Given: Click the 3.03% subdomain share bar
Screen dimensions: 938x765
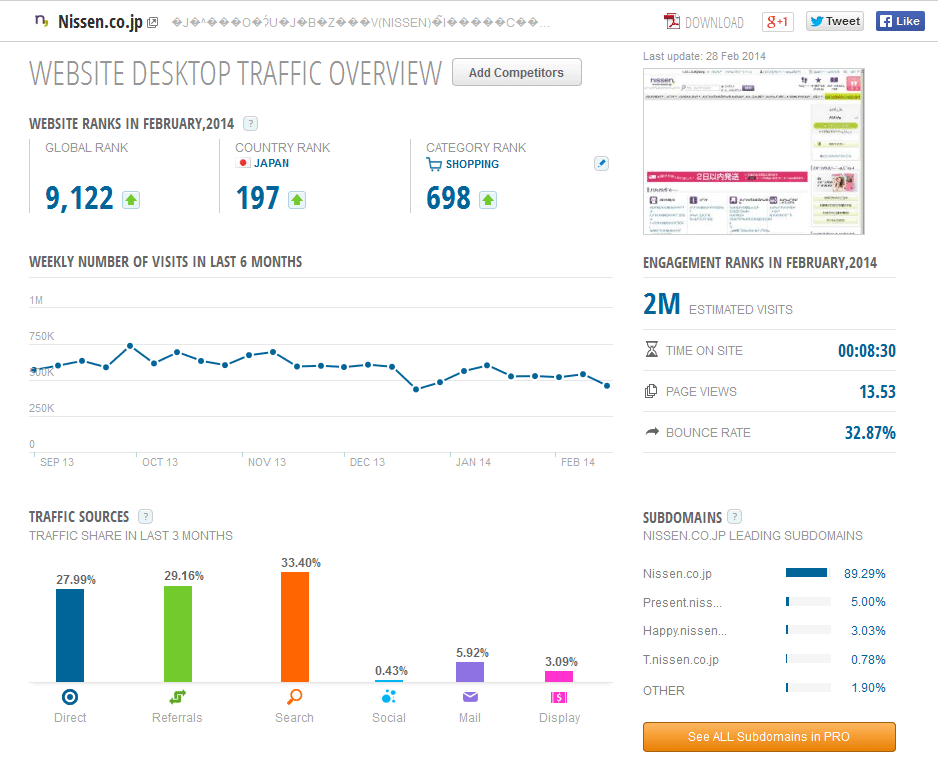Looking at the screenshot, I should coord(808,629).
